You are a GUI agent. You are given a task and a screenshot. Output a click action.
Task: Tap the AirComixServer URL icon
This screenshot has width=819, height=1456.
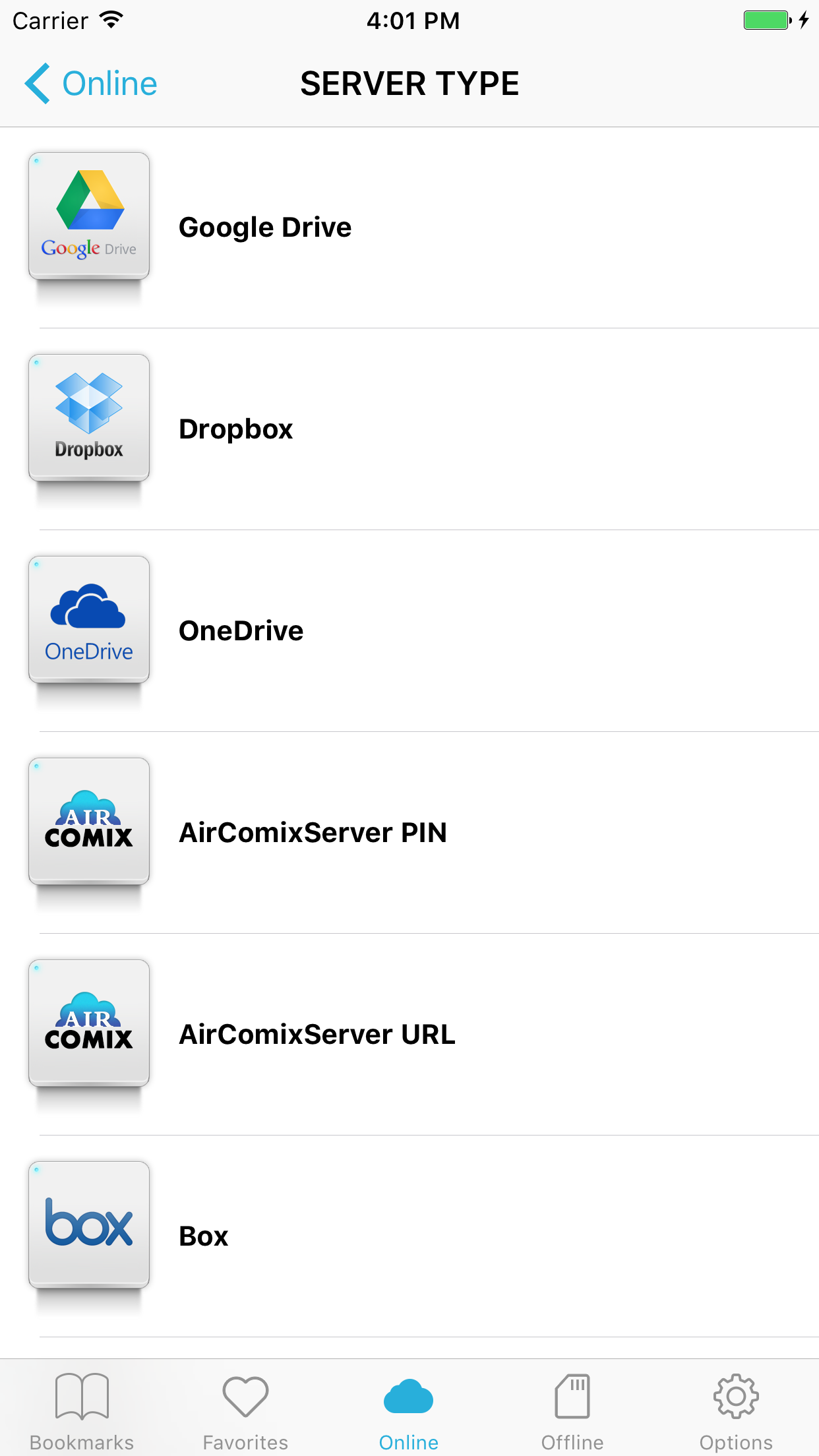point(89,1023)
